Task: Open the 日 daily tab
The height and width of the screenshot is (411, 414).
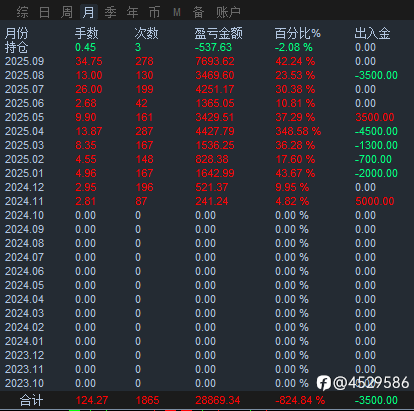Action: (45, 12)
